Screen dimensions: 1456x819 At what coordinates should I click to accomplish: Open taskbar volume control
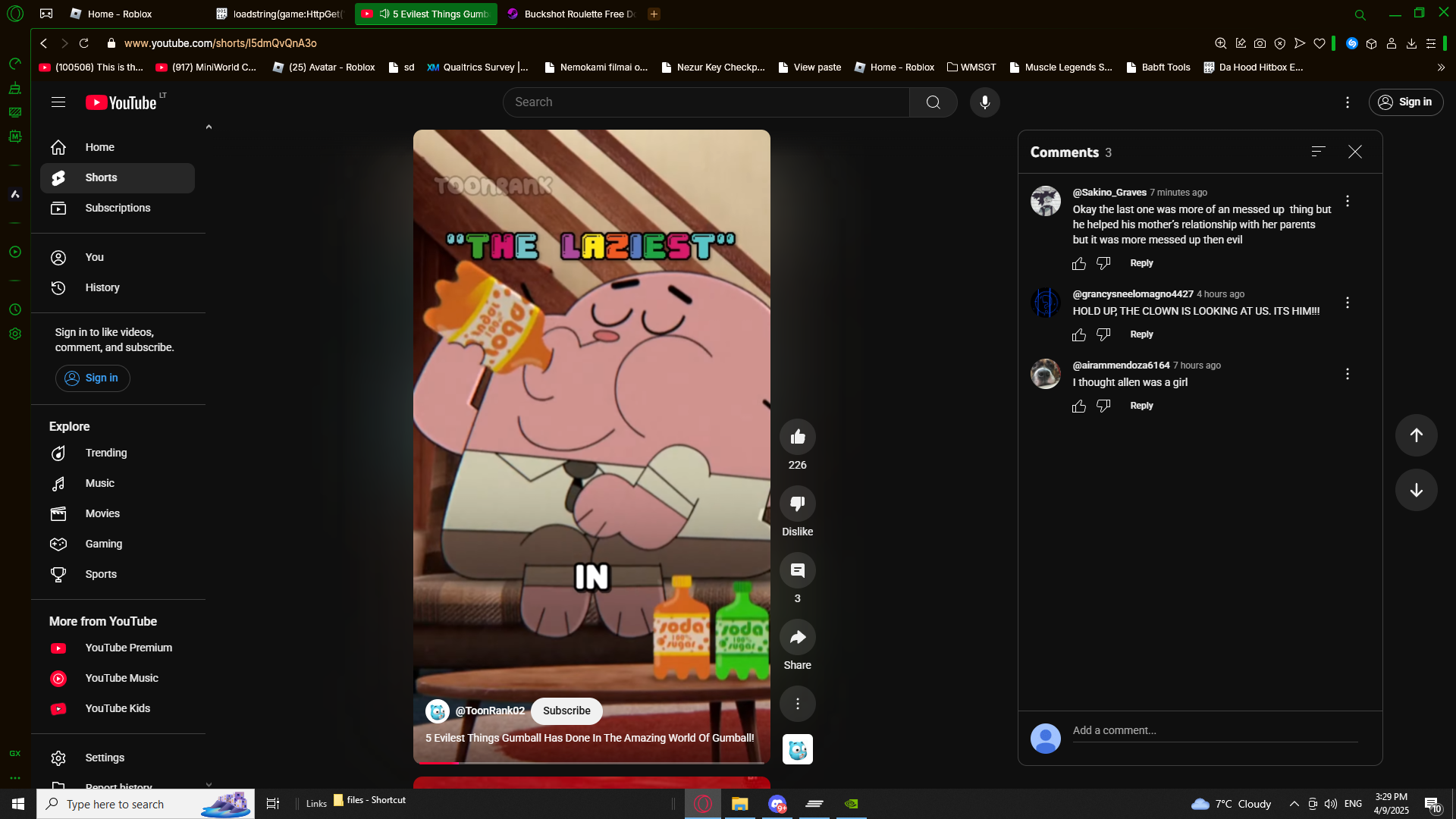1331,804
